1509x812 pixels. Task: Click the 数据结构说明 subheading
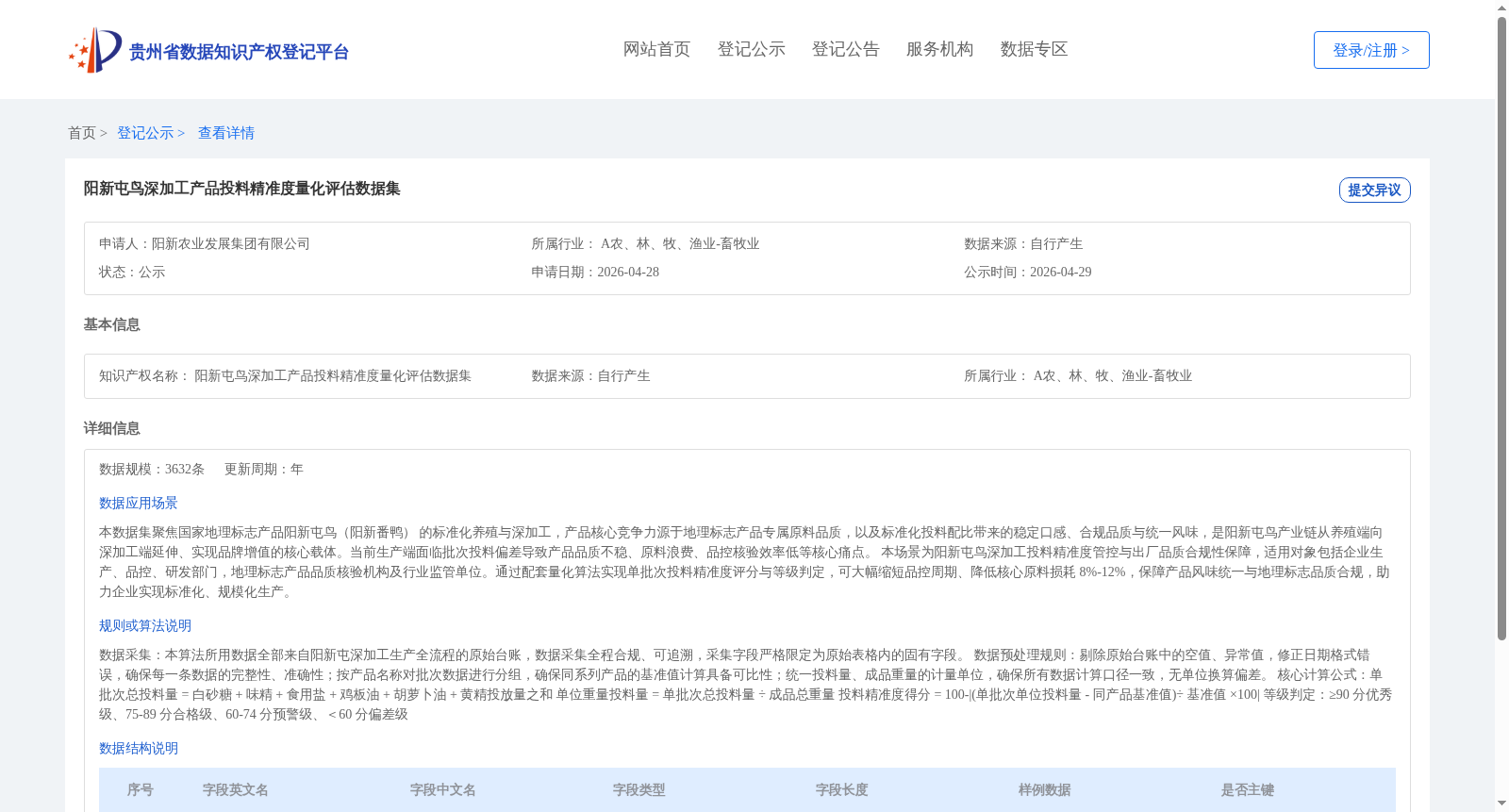pyautogui.click(x=139, y=748)
